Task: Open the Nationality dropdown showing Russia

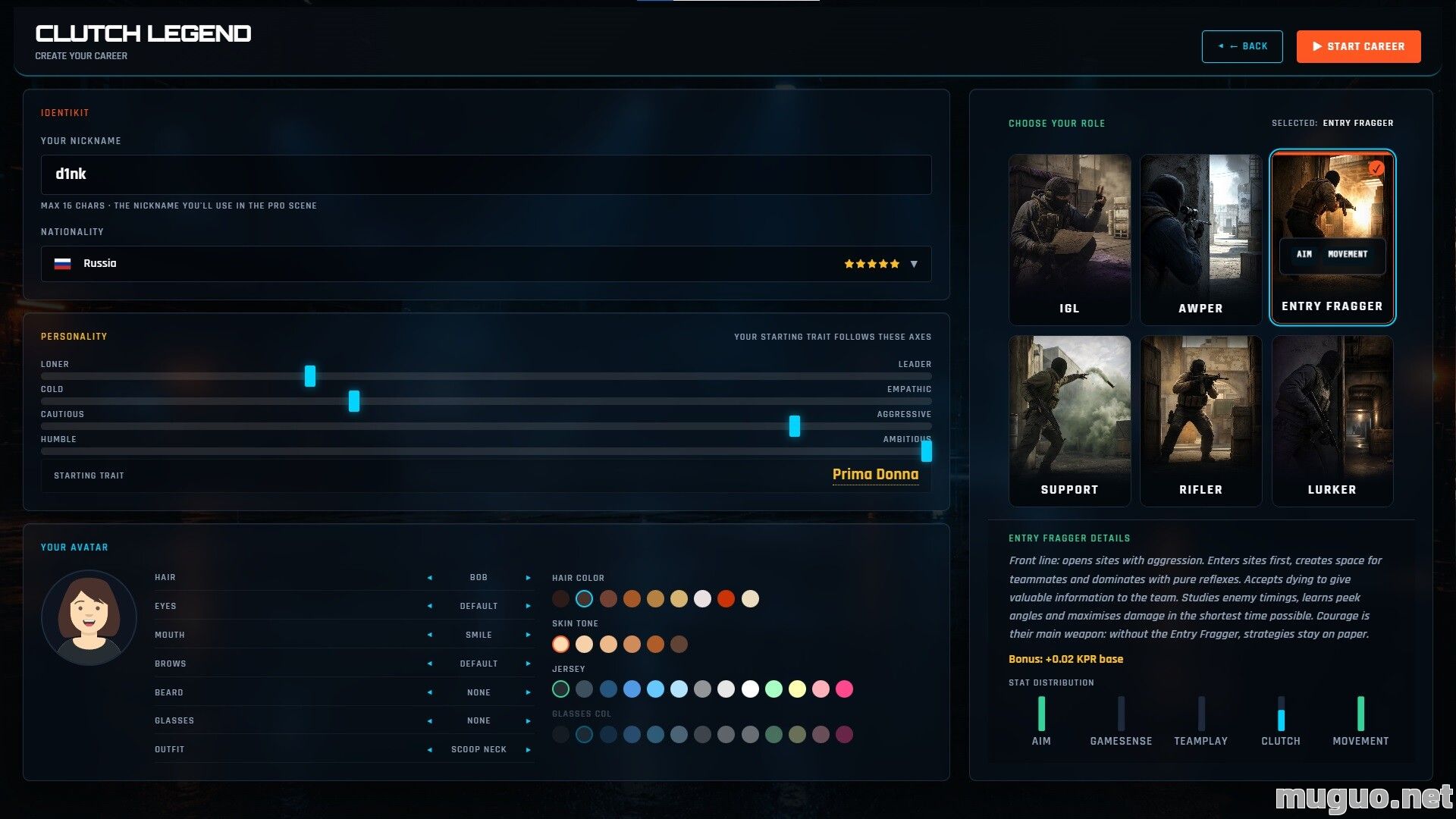Action: pyautogui.click(x=486, y=264)
